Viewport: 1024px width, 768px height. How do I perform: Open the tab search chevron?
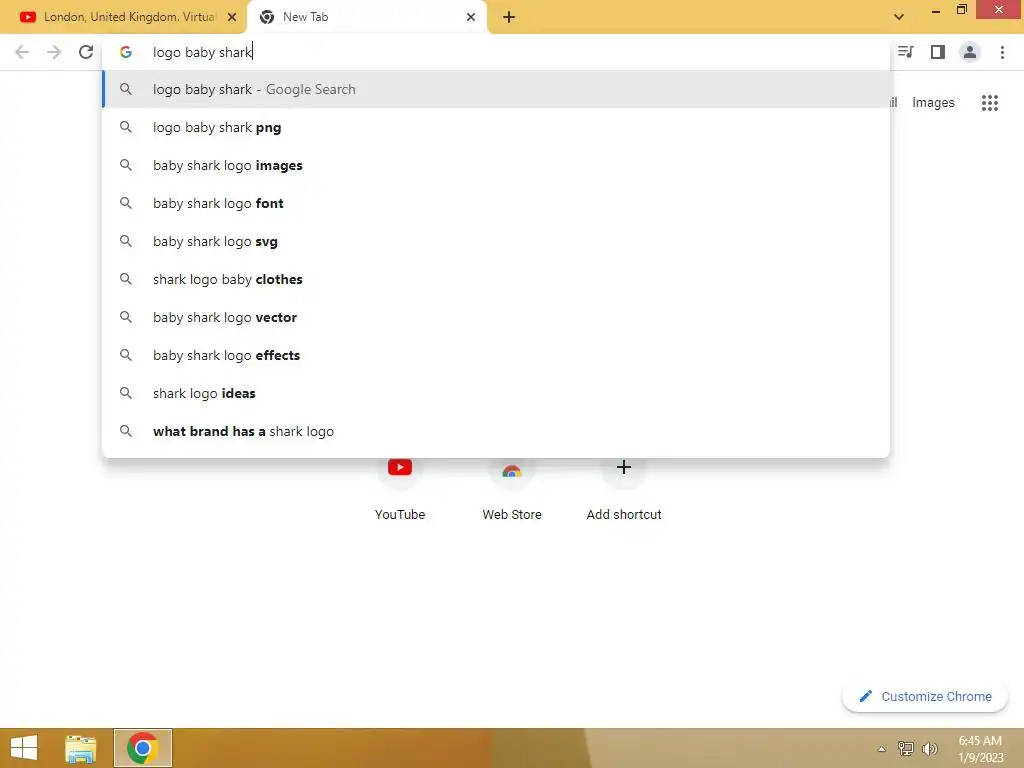click(x=899, y=17)
